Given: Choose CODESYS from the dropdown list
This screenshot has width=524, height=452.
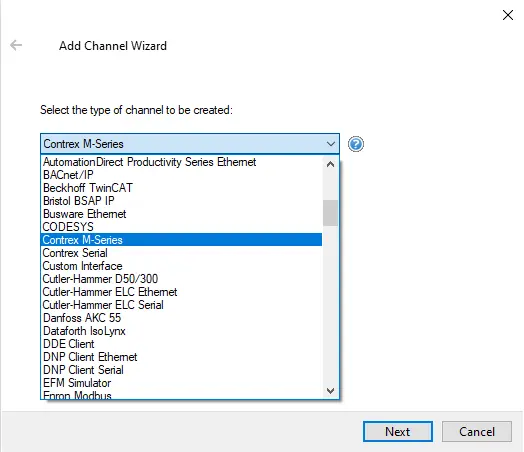Looking at the screenshot, I should point(181,227).
